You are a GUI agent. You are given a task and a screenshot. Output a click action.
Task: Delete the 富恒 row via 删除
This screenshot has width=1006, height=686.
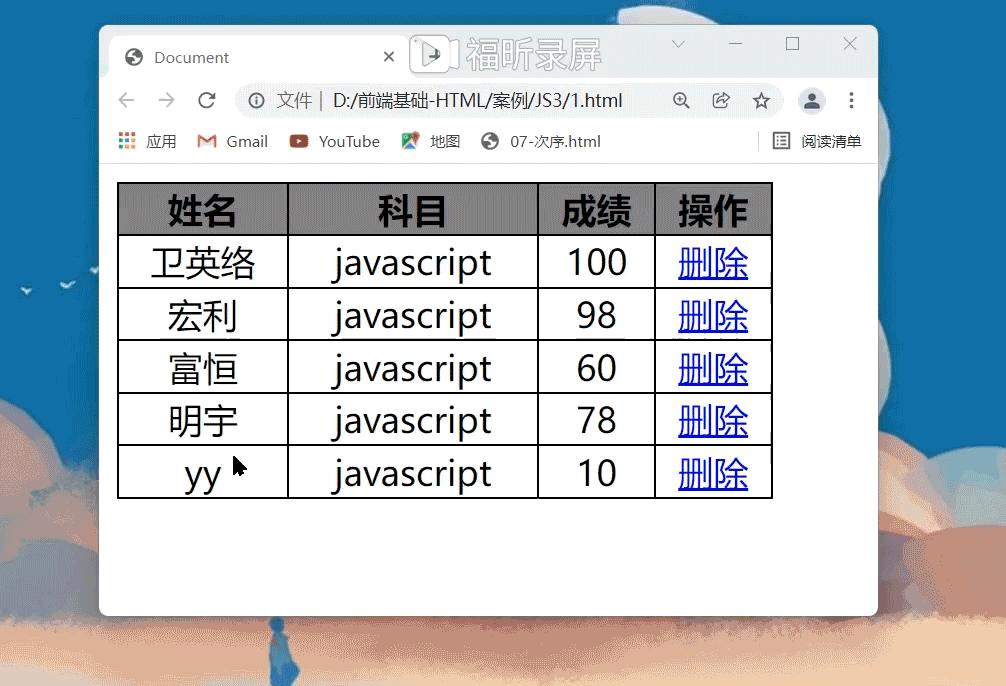pyautogui.click(x=713, y=368)
